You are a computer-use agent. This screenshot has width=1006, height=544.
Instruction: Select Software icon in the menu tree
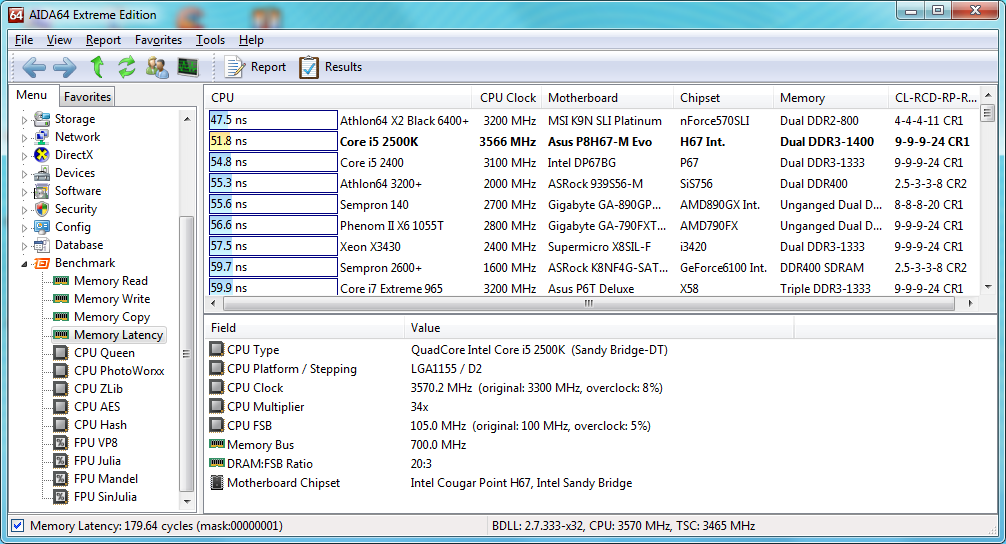pos(42,191)
